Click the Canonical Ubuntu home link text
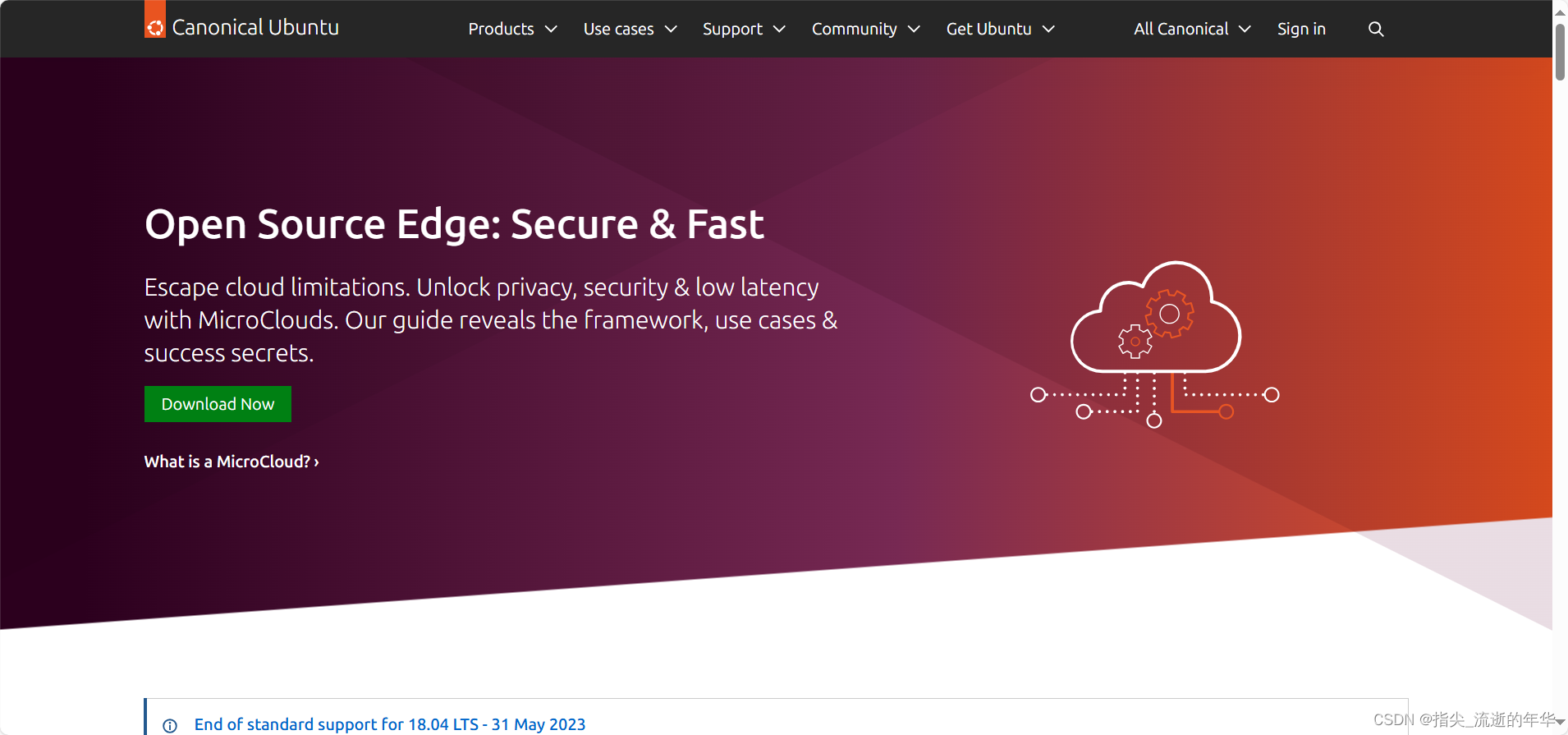Screen dimensions: 1568x735 point(255,27)
